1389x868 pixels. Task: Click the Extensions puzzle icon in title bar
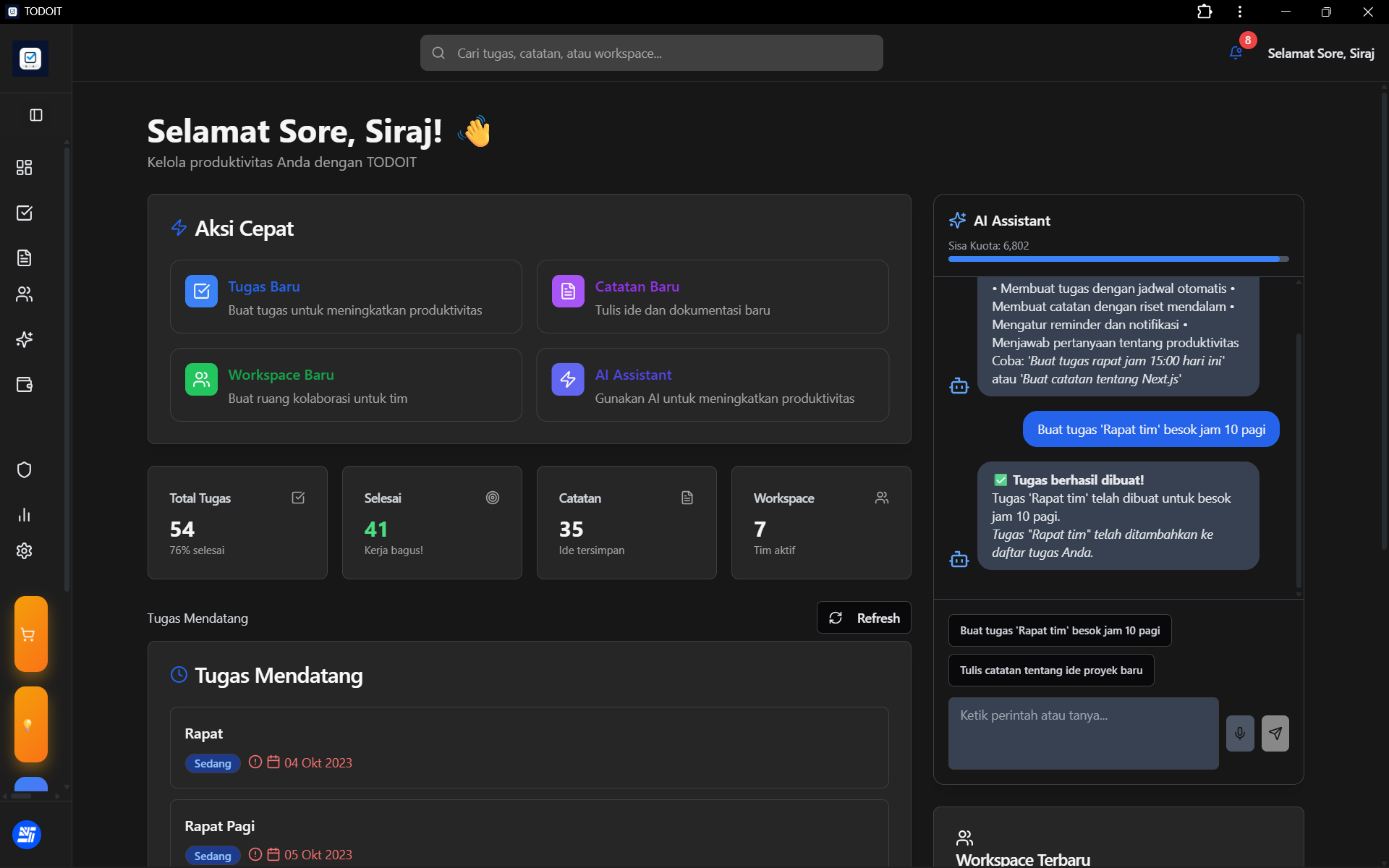(1205, 12)
